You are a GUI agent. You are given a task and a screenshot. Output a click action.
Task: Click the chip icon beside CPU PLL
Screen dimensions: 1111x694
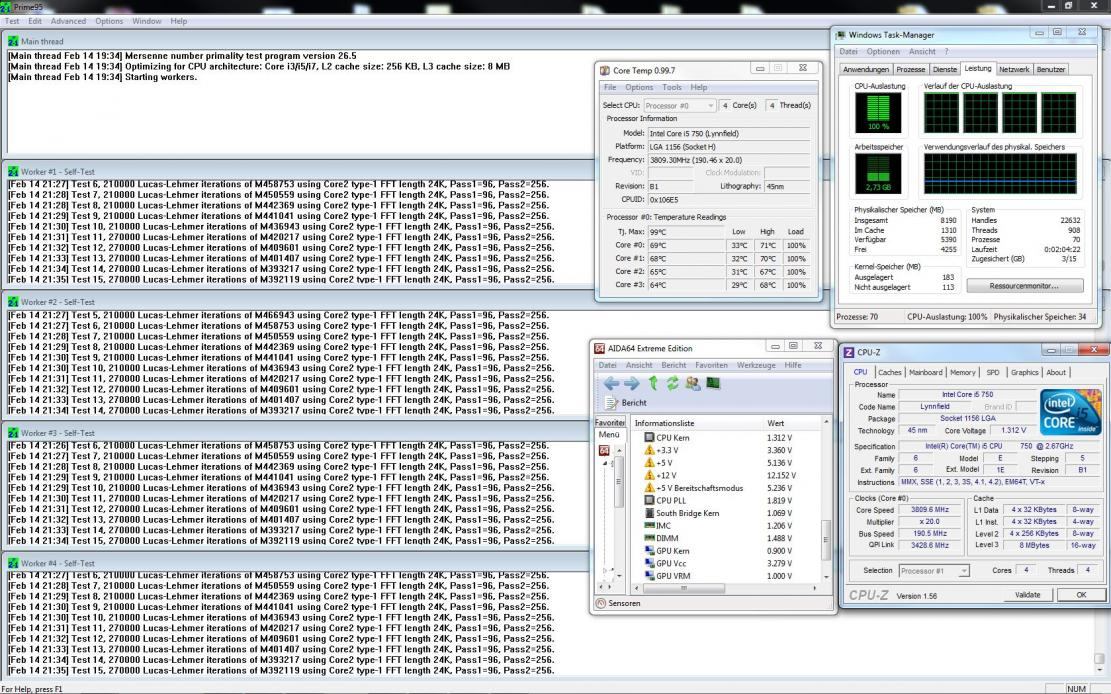coord(648,500)
